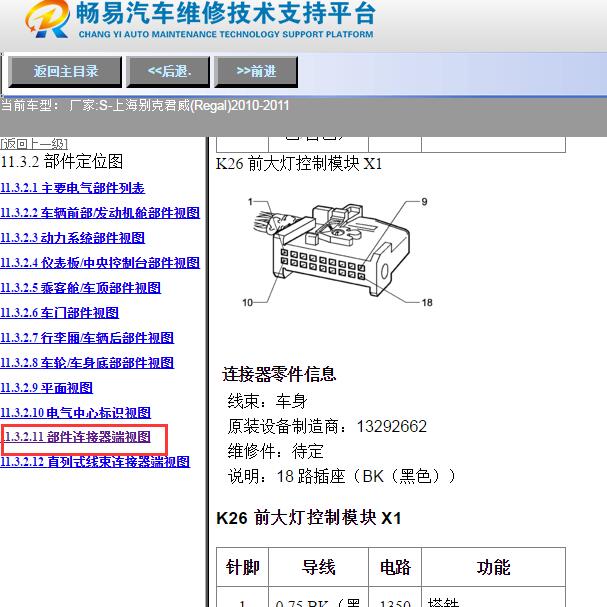Click 线束：车身 text line
This screenshot has height=607, width=607.
tap(267, 401)
